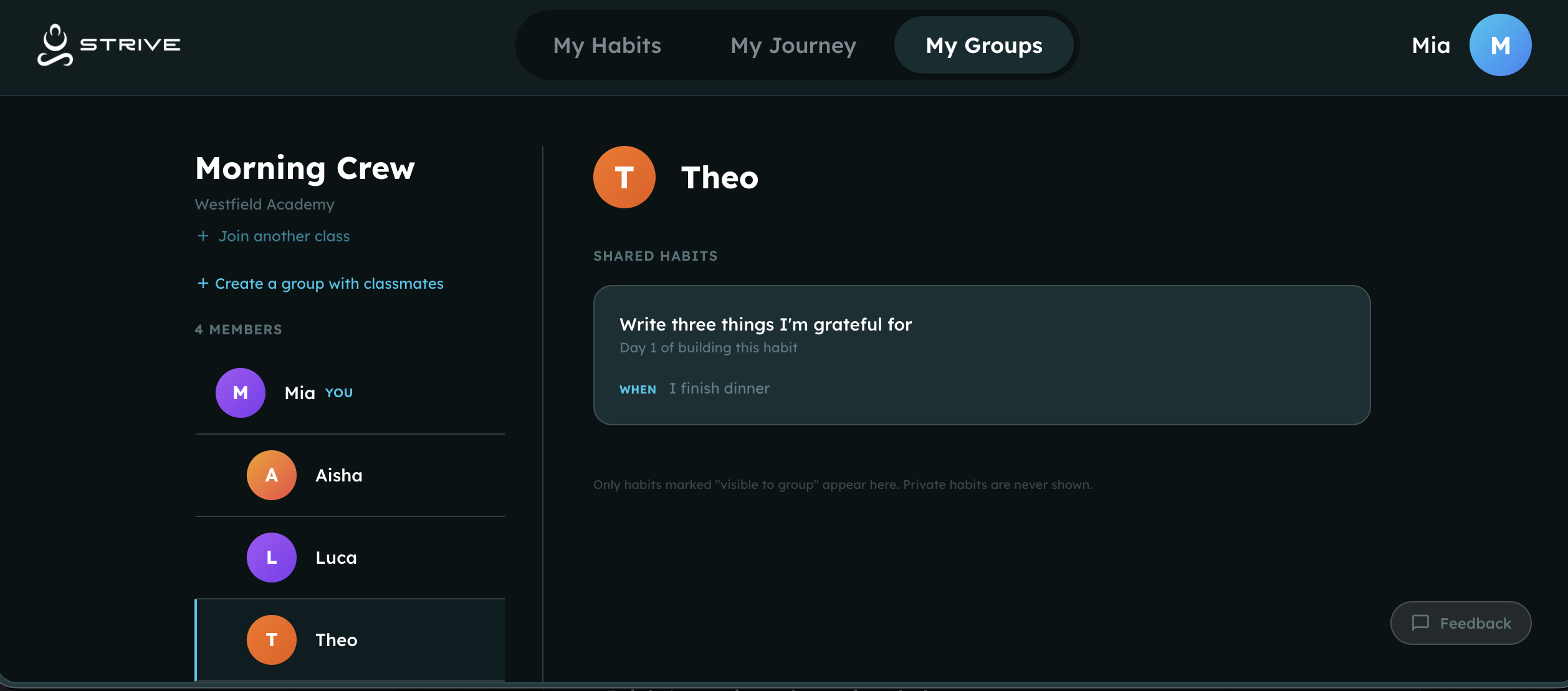
Task: Switch to the My Habits tab
Action: click(607, 46)
